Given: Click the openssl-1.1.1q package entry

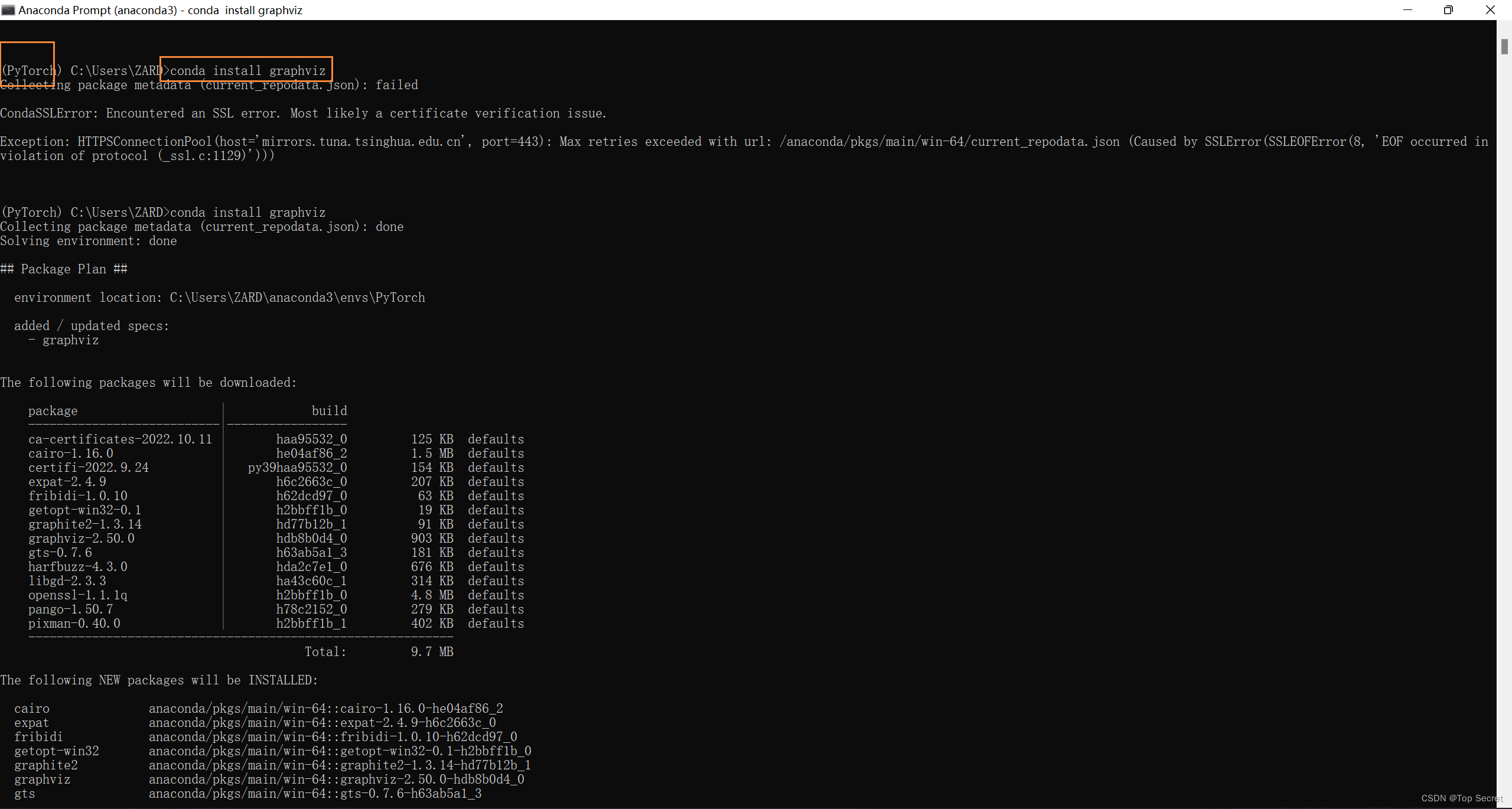Looking at the screenshot, I should (77, 595).
